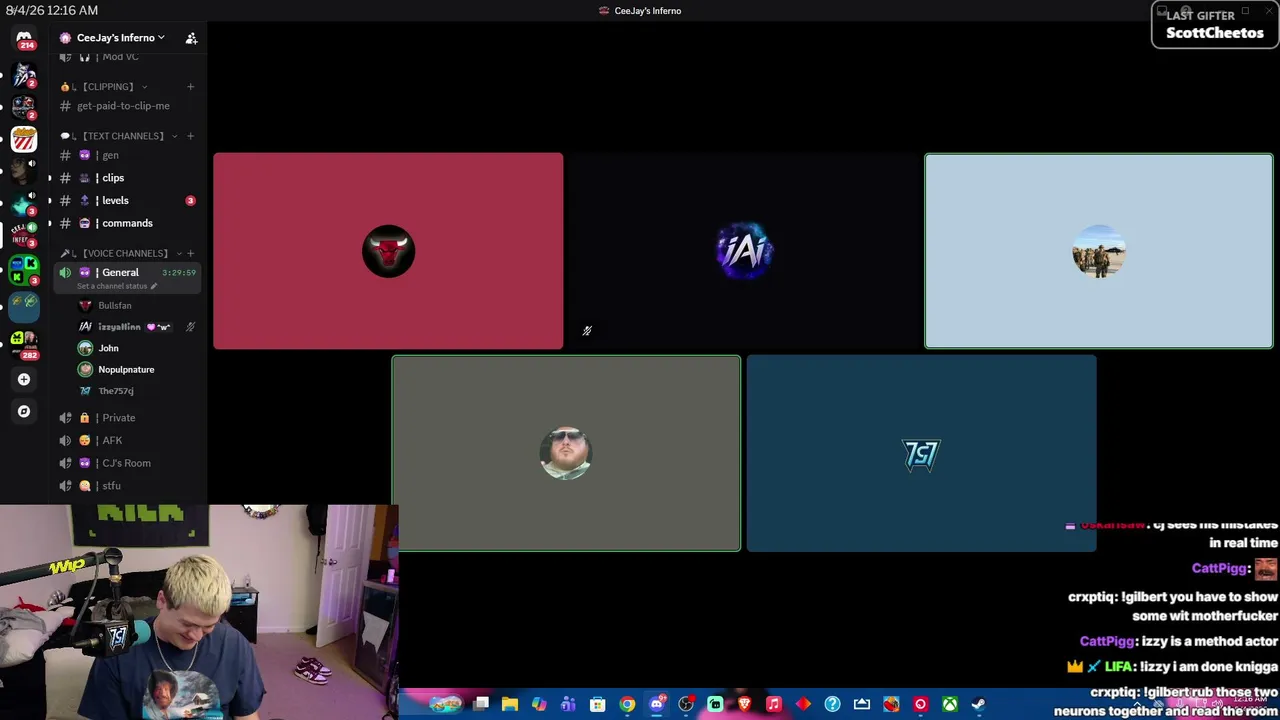The width and height of the screenshot is (1280, 720).
Task: Open Microsoft Teams from the taskbar
Action: point(568,705)
